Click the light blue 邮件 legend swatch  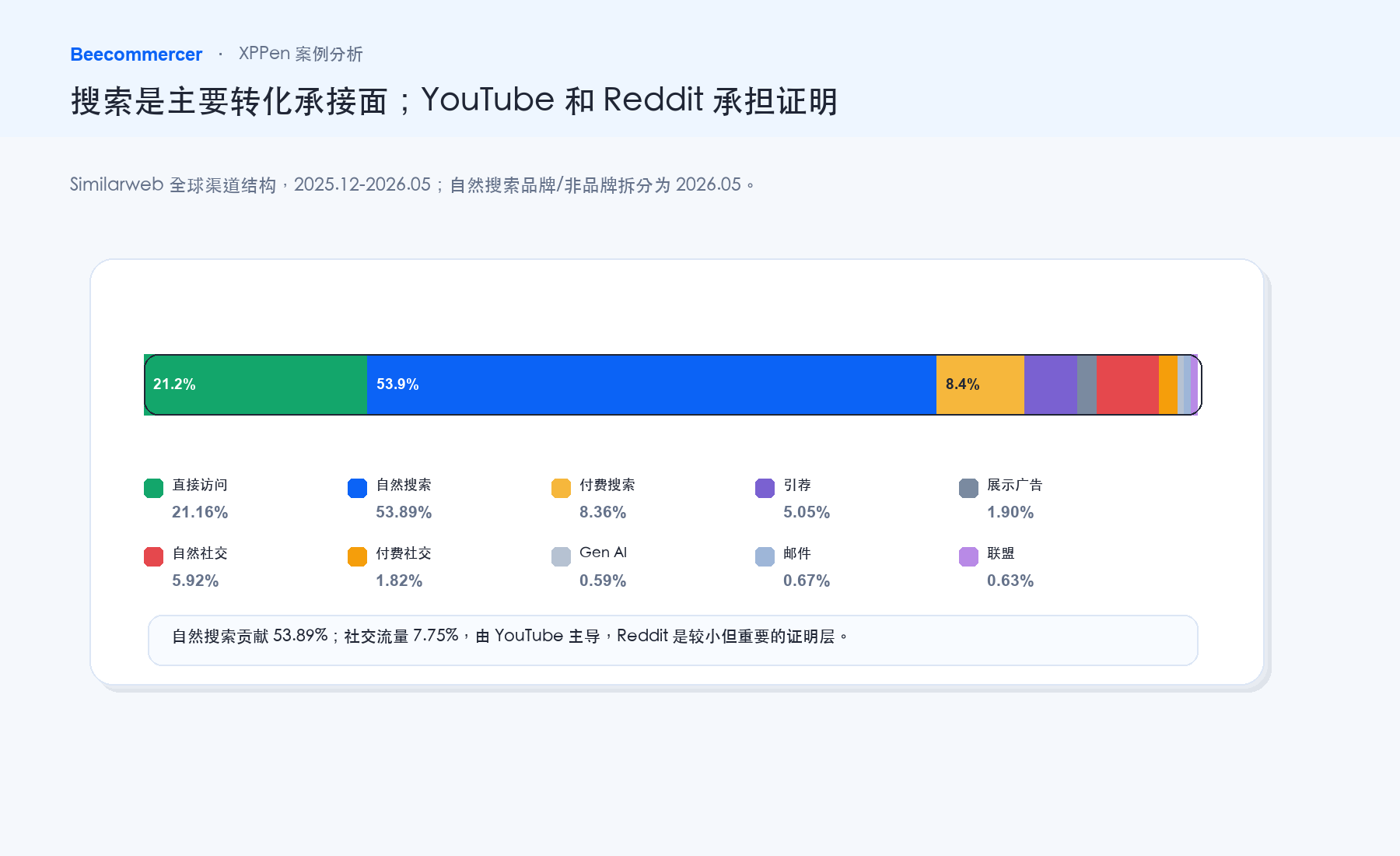(765, 556)
